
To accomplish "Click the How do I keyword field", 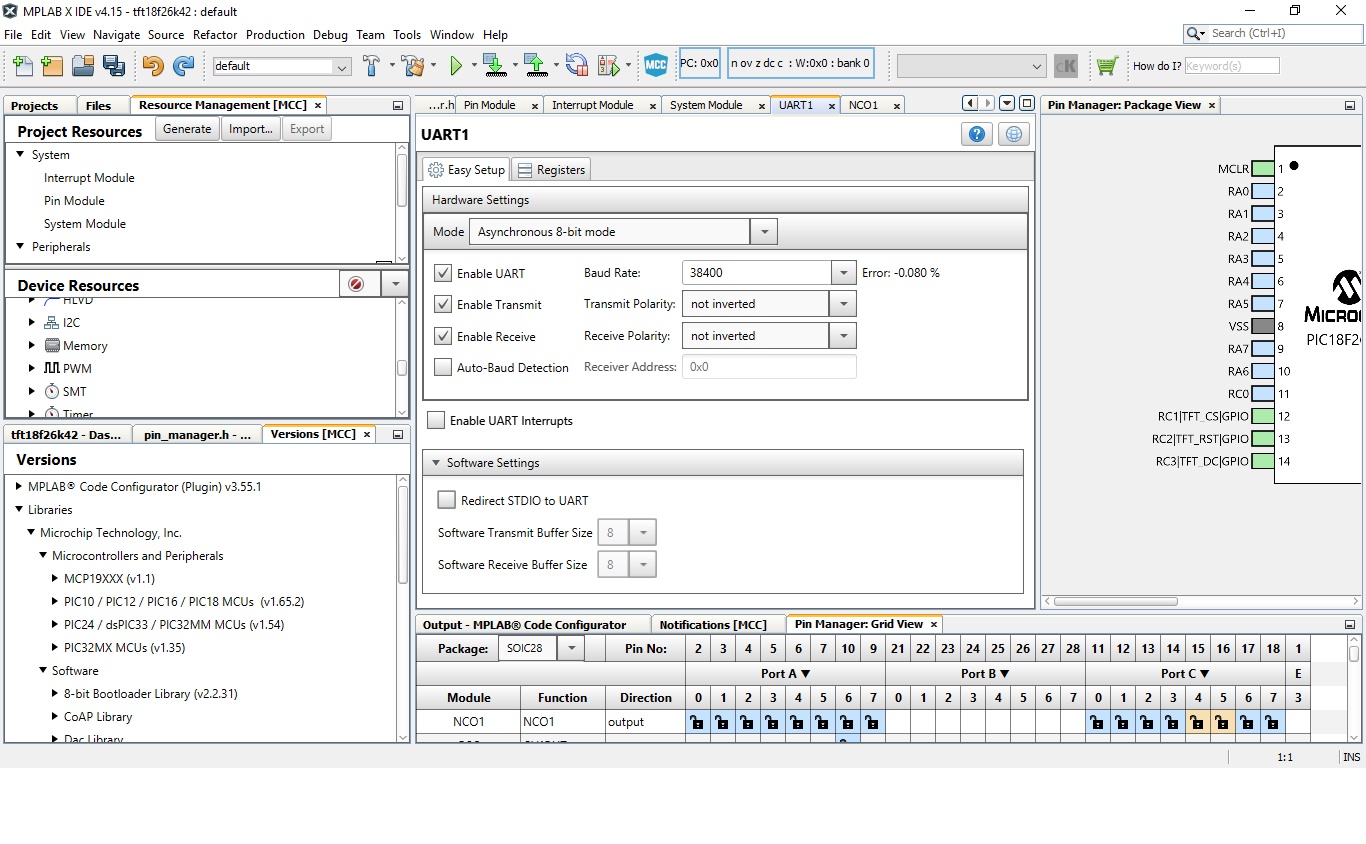I will [x=1232, y=66].
